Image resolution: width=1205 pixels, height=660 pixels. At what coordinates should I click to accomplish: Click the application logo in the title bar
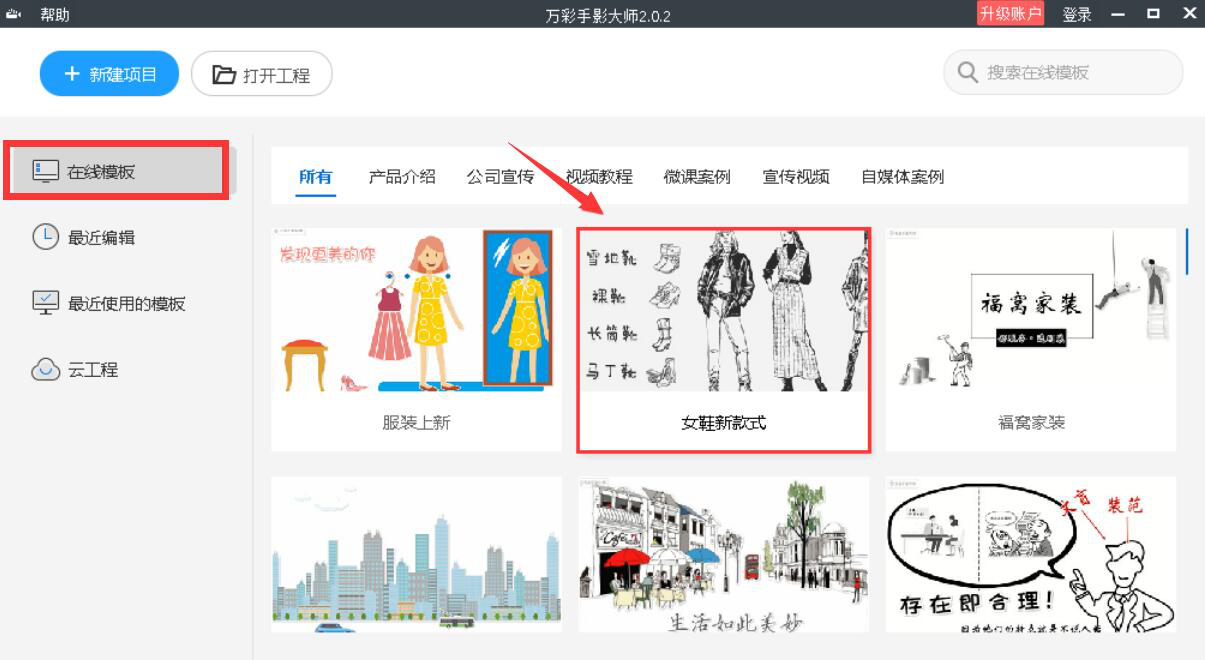12,13
